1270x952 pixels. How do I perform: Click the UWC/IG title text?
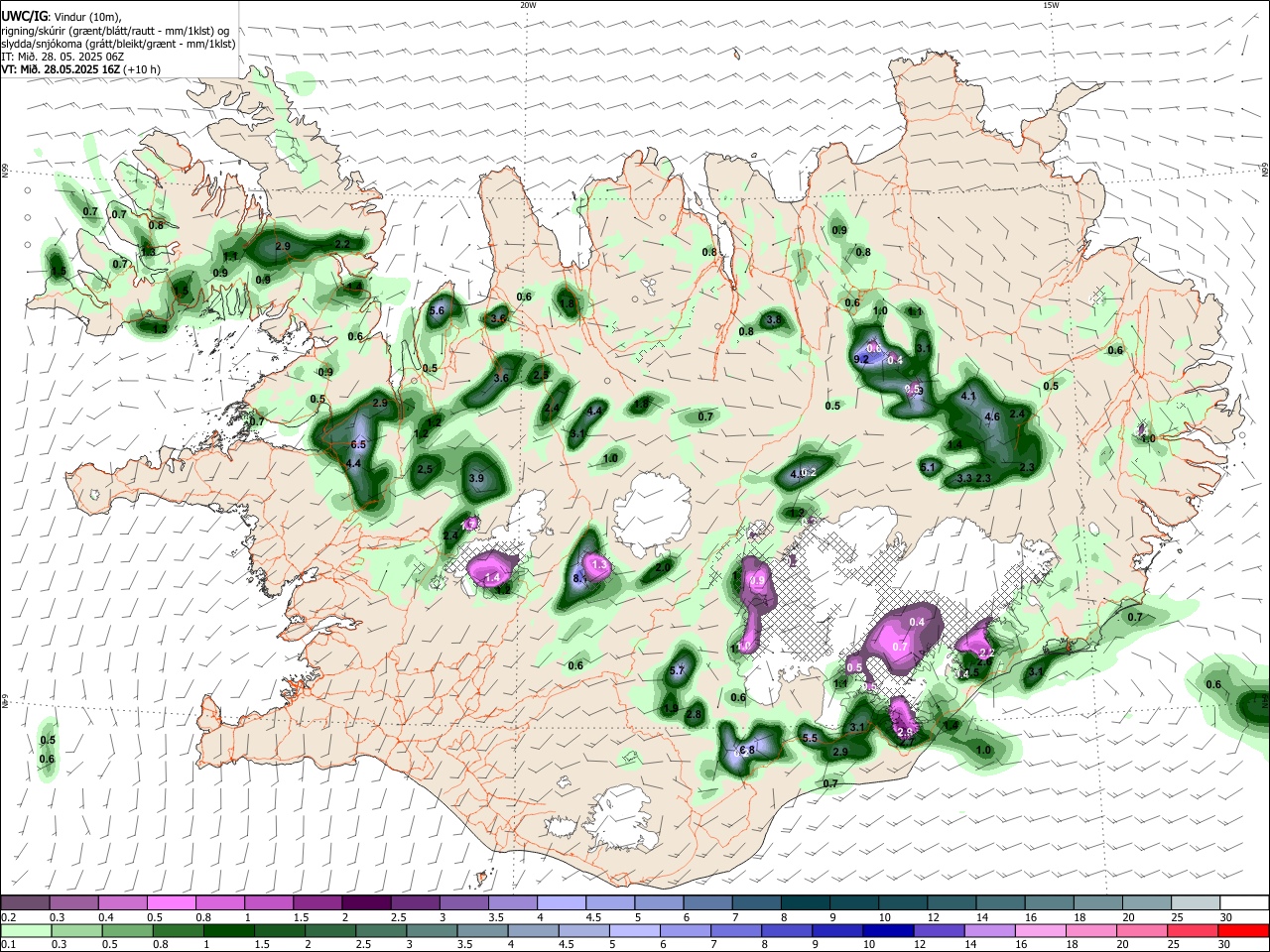(x=23, y=17)
